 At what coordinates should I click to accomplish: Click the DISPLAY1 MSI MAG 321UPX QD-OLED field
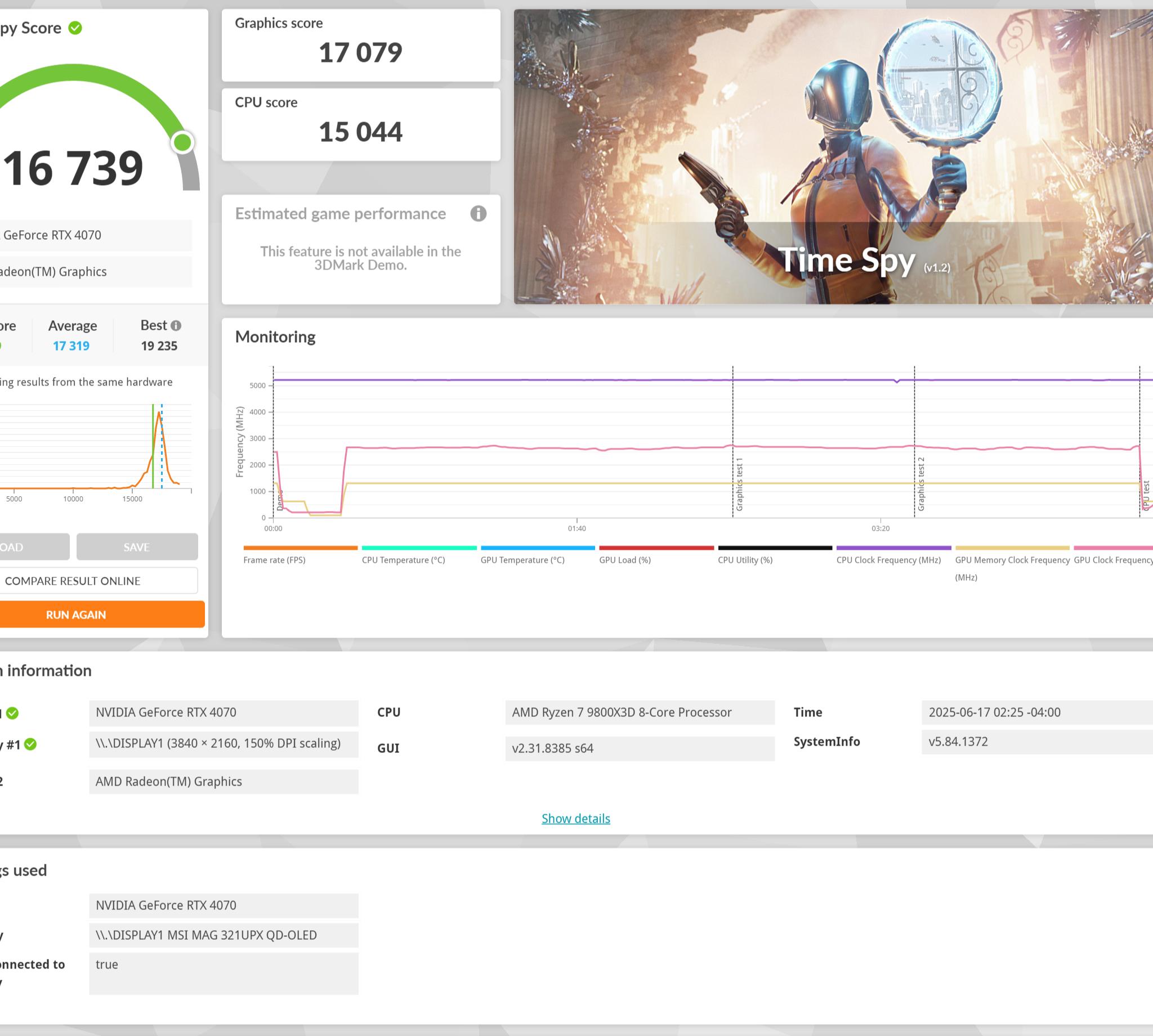224,935
